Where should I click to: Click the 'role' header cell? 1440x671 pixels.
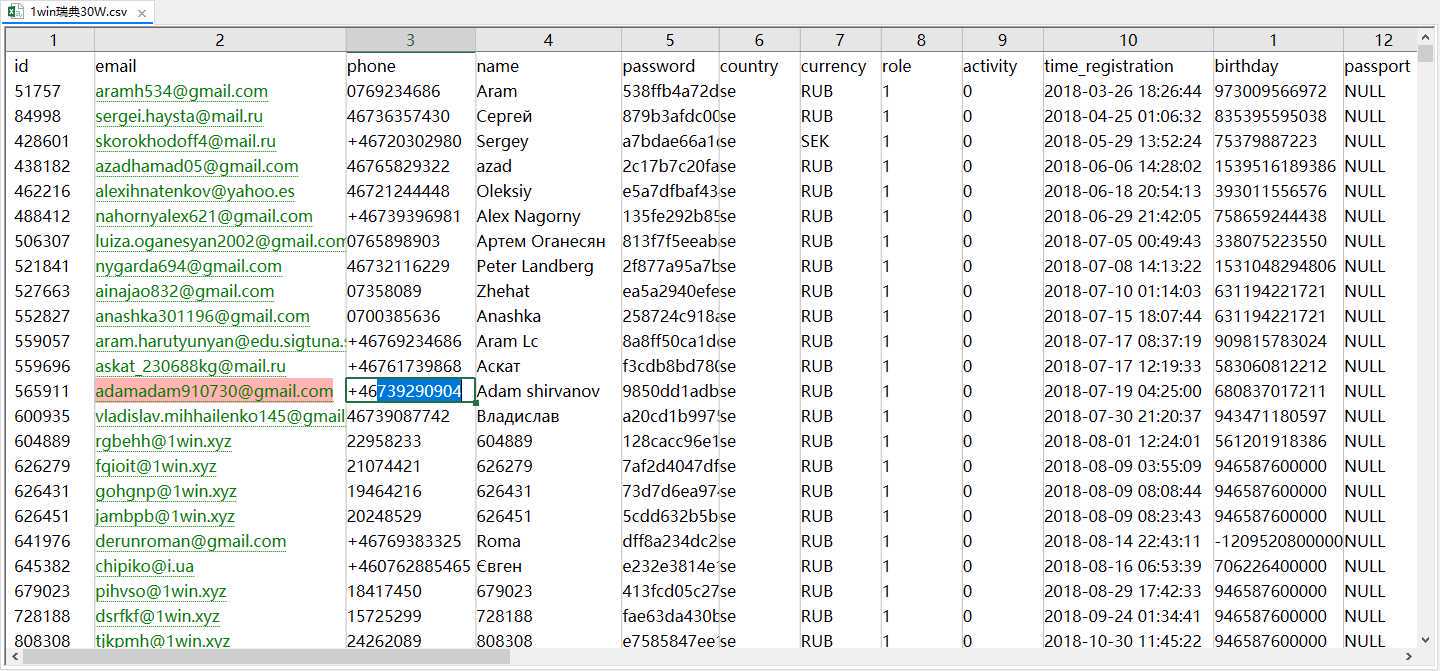[x=921, y=66]
